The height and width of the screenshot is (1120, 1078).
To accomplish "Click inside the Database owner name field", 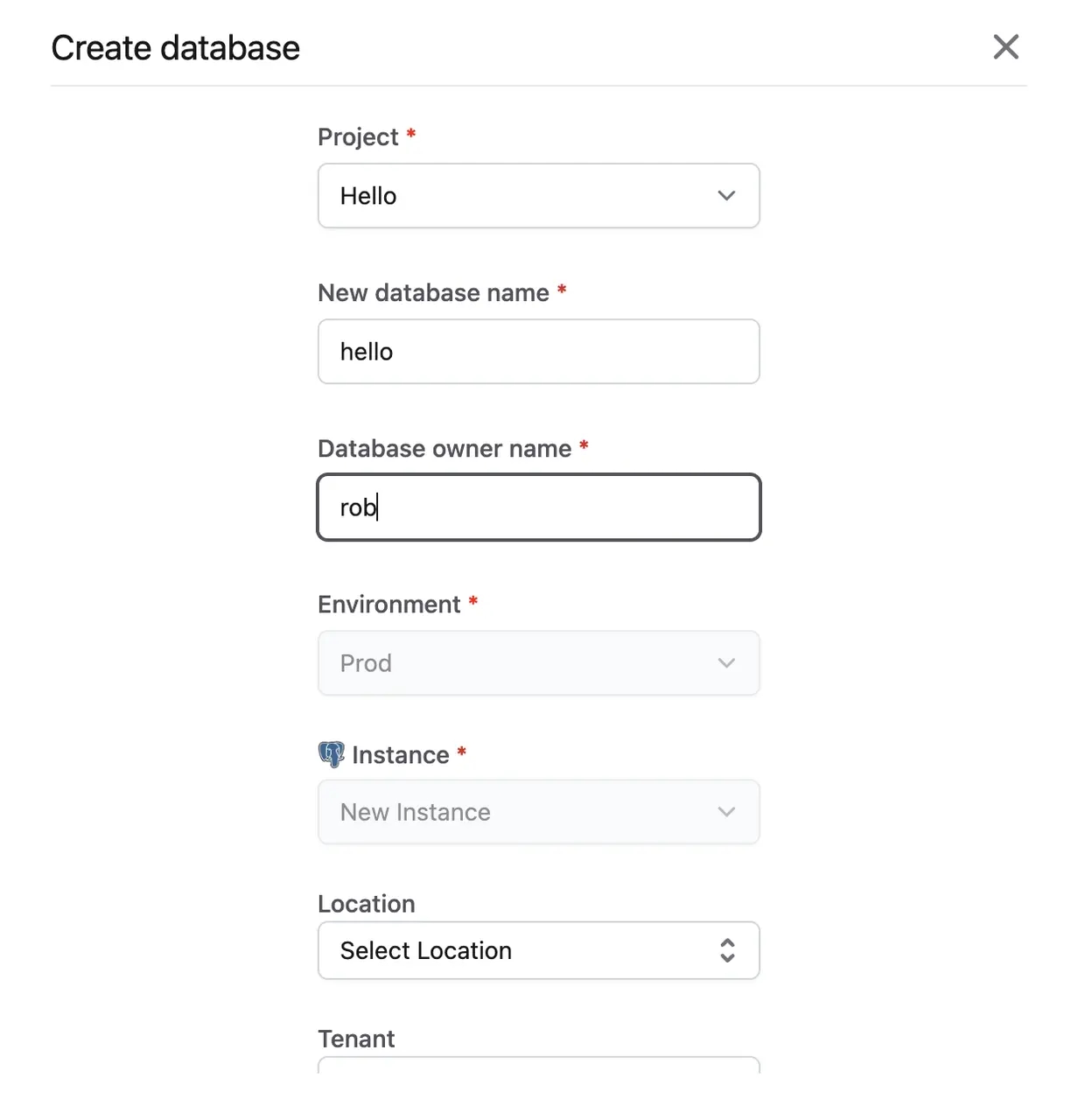I will coord(539,507).
